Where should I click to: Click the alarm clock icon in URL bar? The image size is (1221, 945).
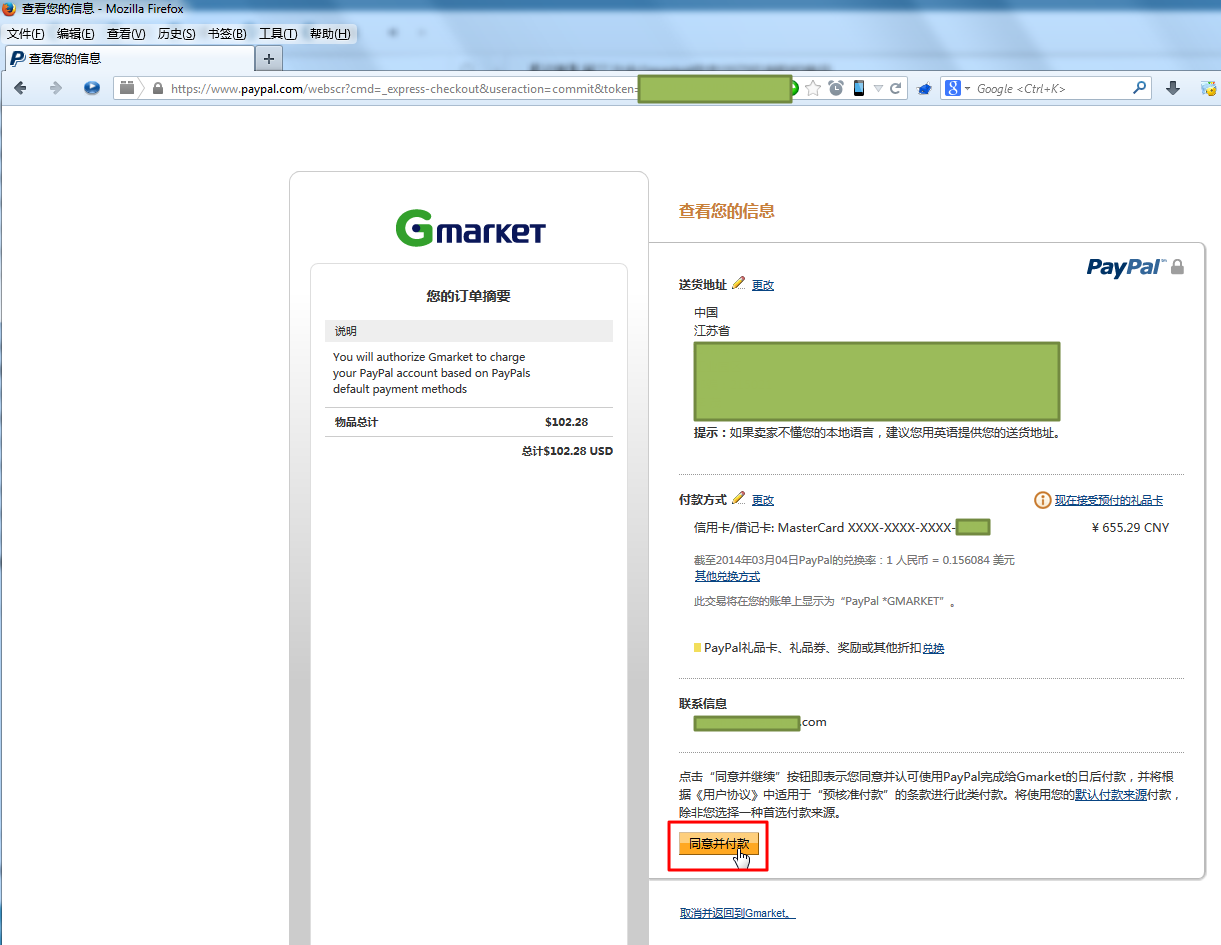(x=836, y=88)
